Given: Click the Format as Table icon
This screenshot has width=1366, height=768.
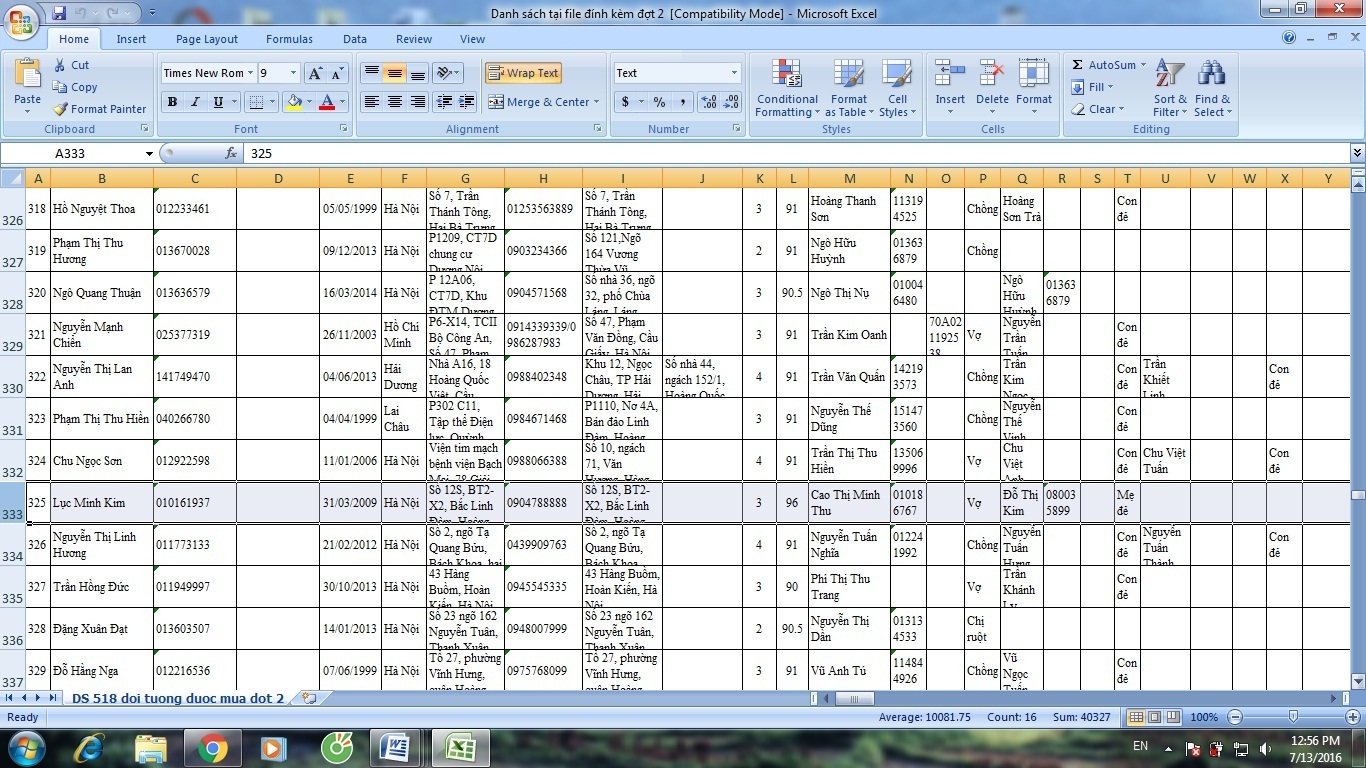Looking at the screenshot, I should (x=848, y=89).
